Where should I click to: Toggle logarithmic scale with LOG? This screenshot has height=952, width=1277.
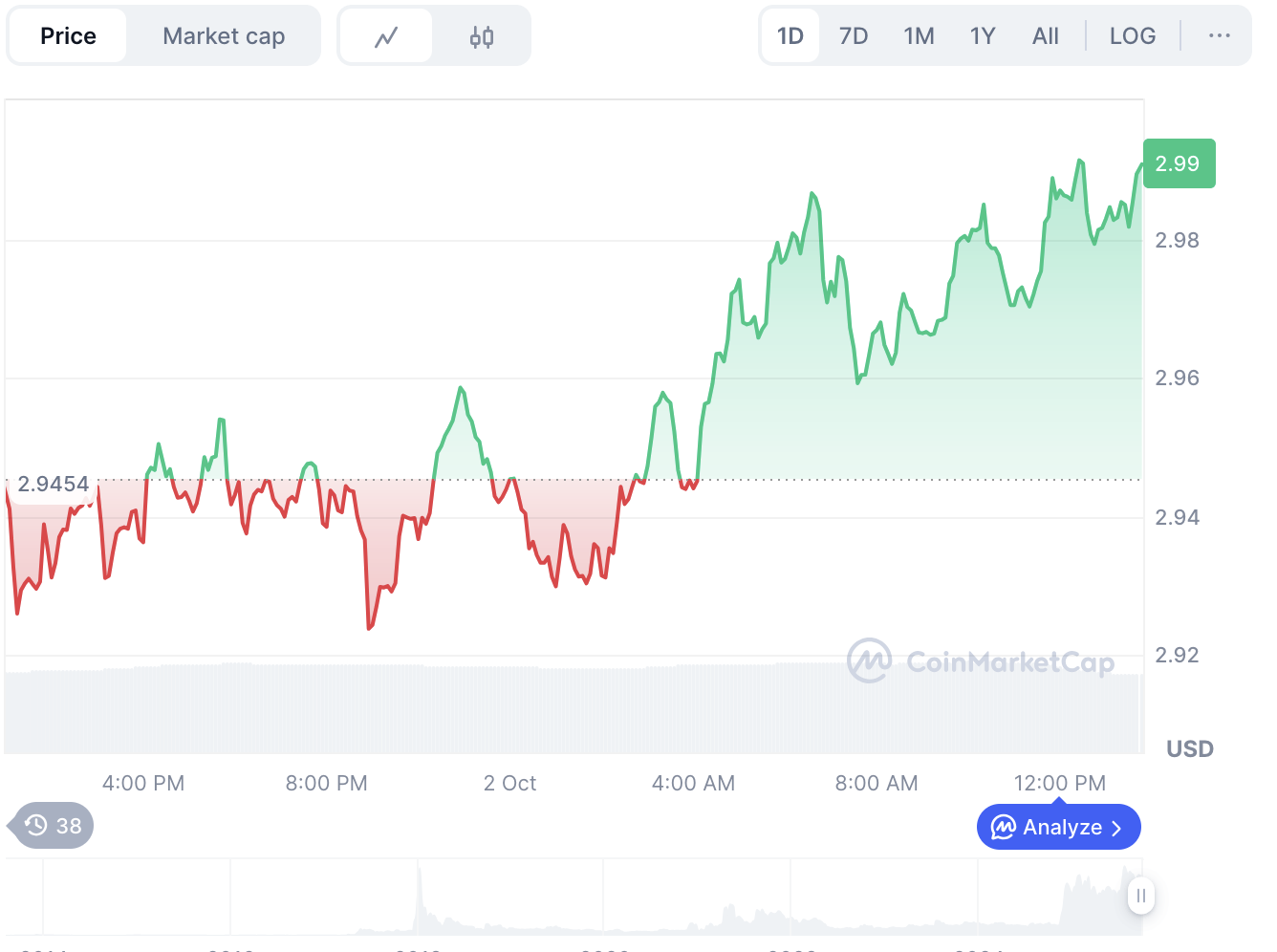[1133, 34]
